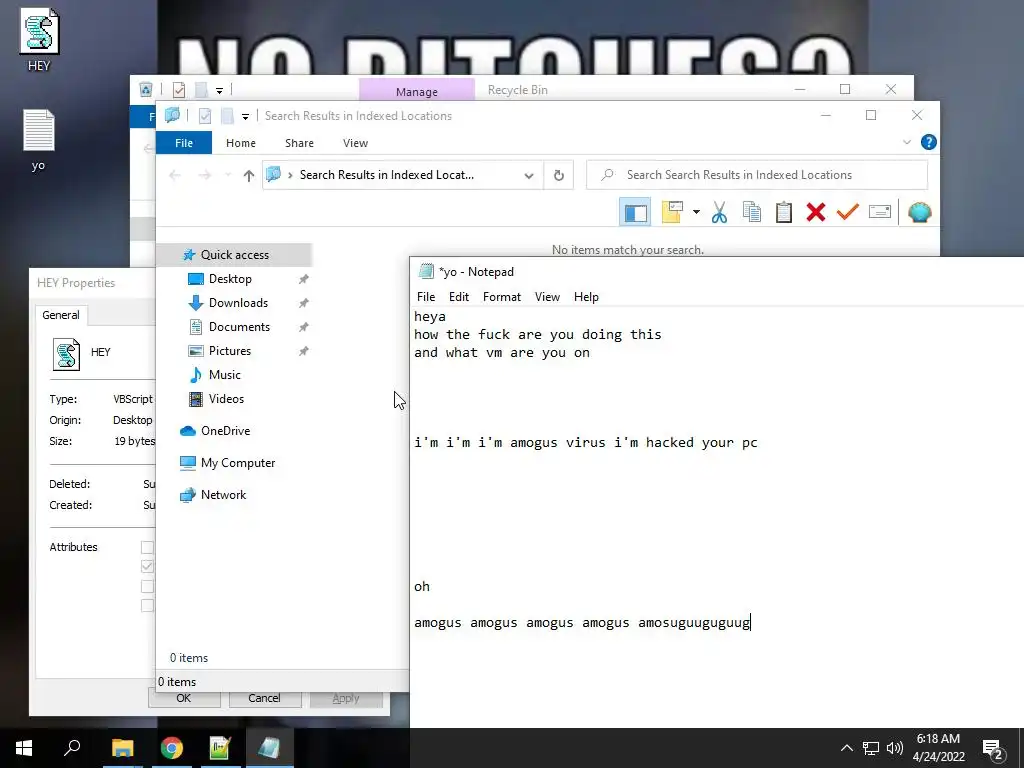The image size is (1024, 768).
Task: Click the scissors Cut icon
Action: [x=719, y=212]
